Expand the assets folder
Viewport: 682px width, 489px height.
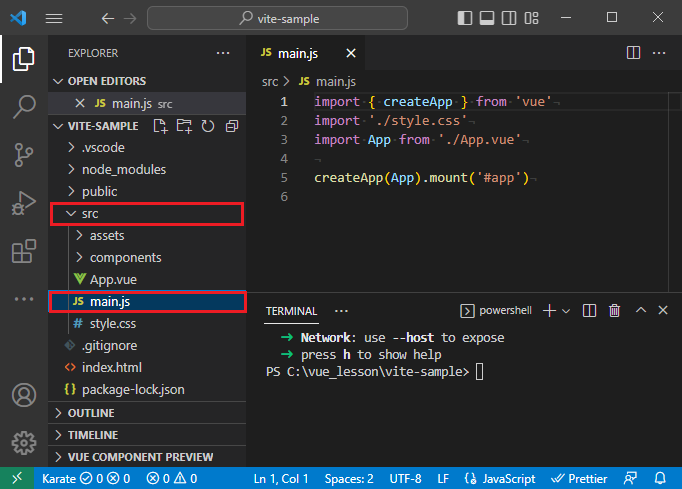point(147,235)
